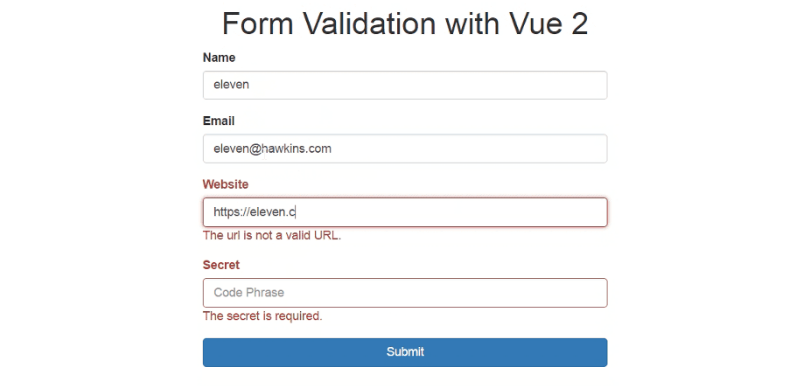810x386 pixels.
Task: Click the word "URL" in the website error
Action: 328,236
